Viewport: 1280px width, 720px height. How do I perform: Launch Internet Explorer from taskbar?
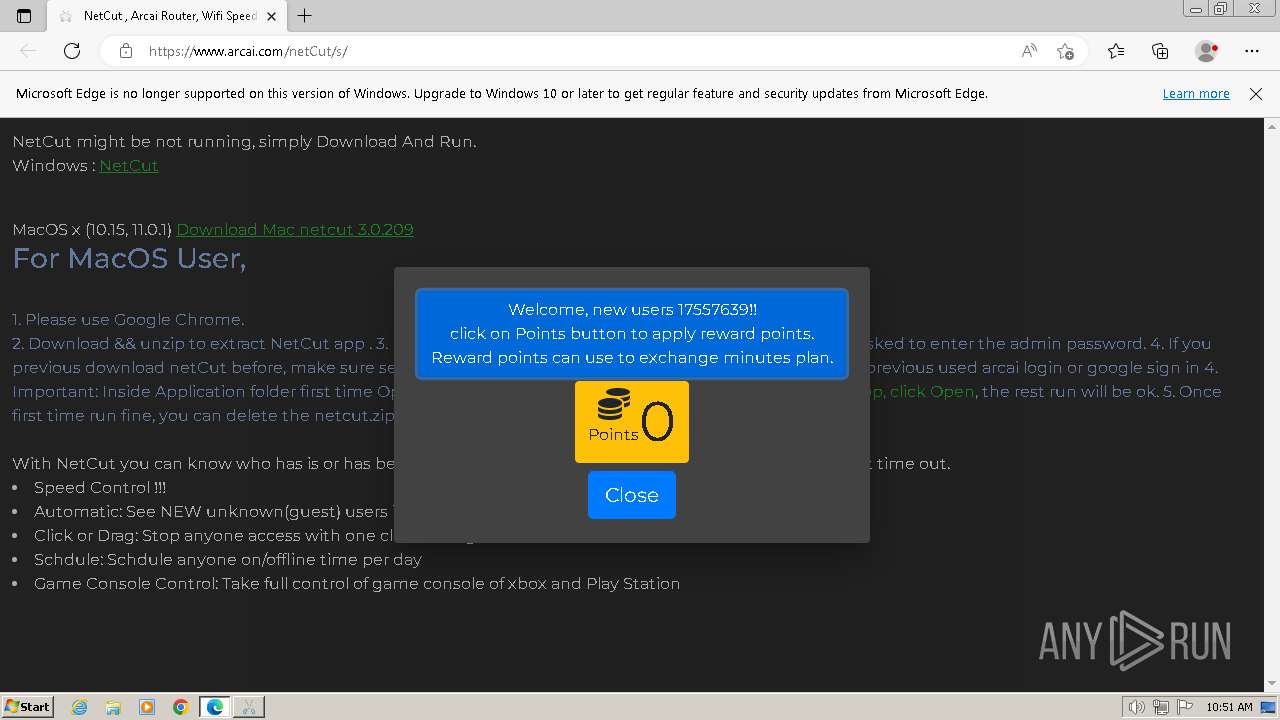(80, 707)
